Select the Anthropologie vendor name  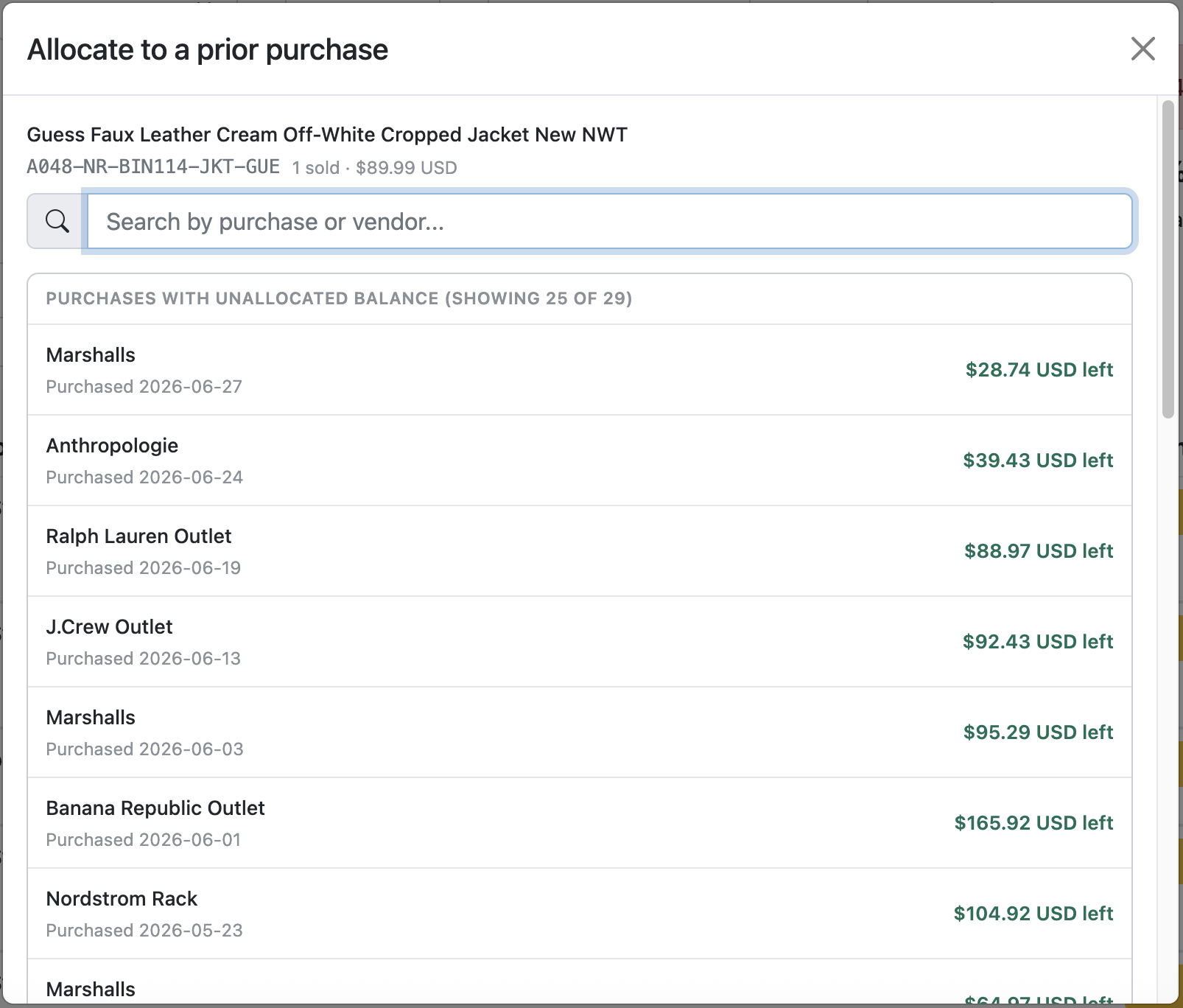point(112,446)
